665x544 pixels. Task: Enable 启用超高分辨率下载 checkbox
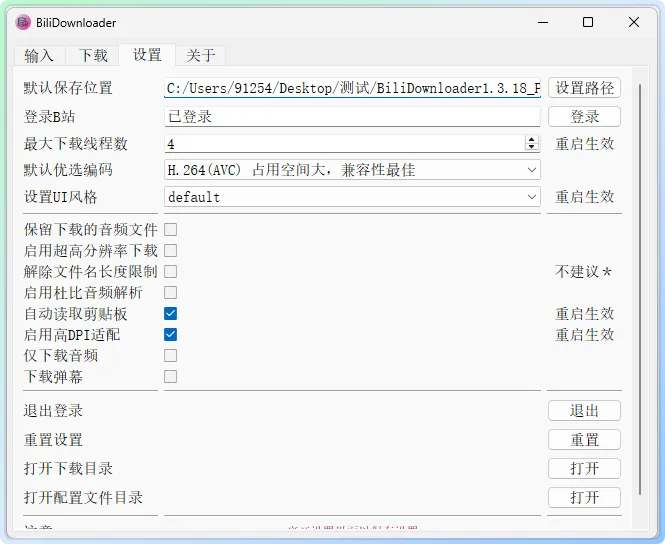point(170,251)
